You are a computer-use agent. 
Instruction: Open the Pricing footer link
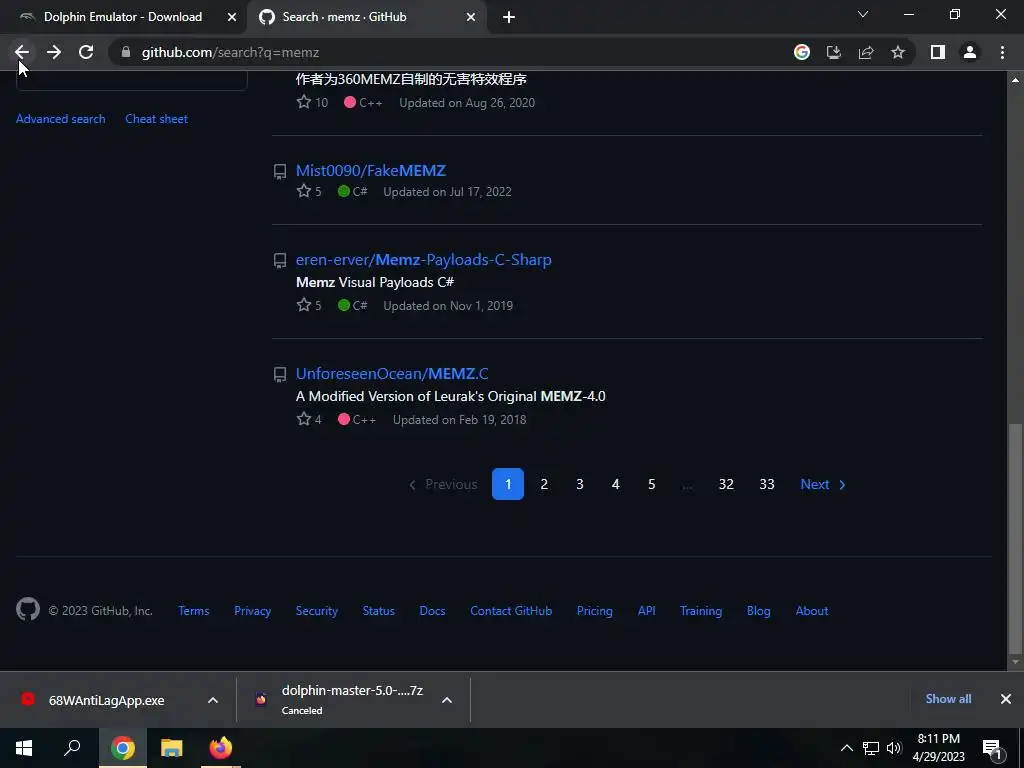tap(595, 611)
